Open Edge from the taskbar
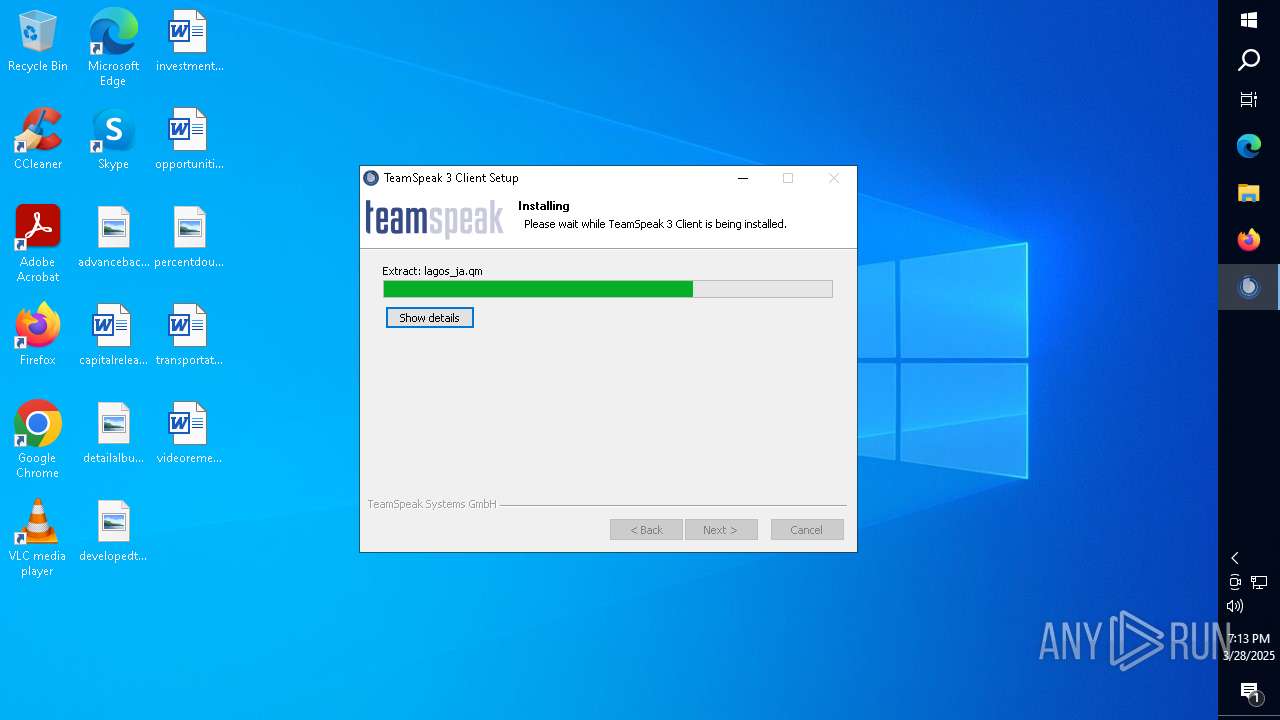 pyautogui.click(x=1249, y=146)
